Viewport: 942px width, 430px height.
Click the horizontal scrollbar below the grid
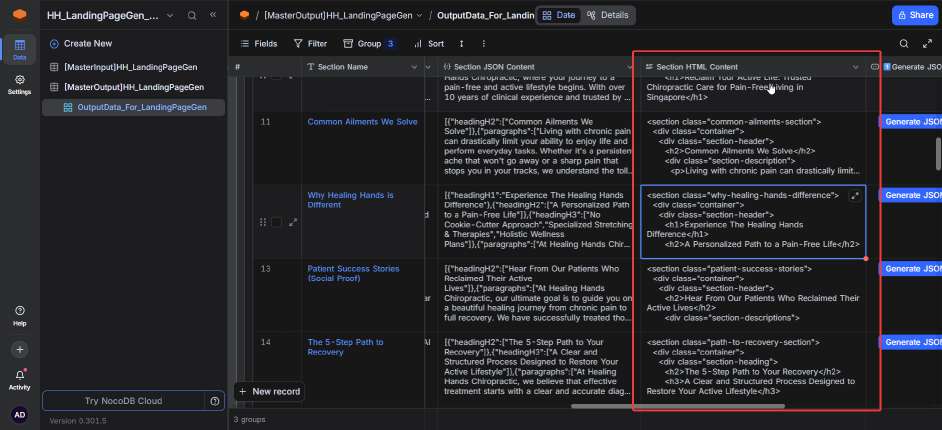(678, 406)
